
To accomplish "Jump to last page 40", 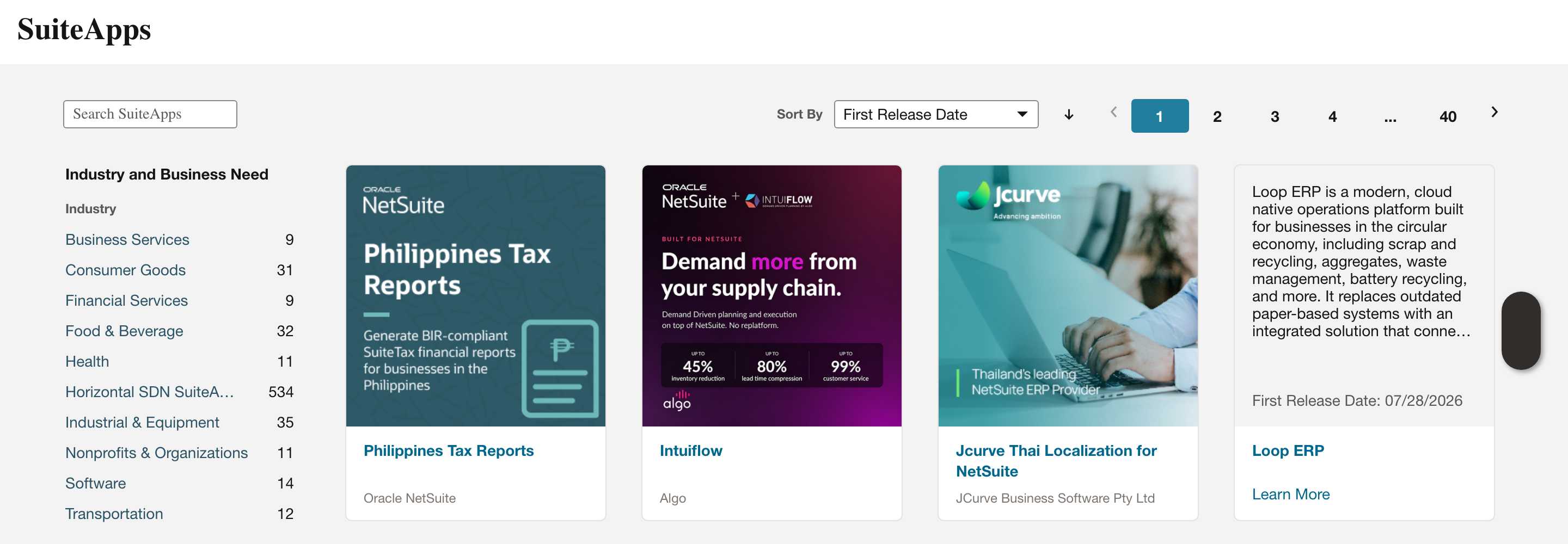I will pyautogui.click(x=1448, y=116).
